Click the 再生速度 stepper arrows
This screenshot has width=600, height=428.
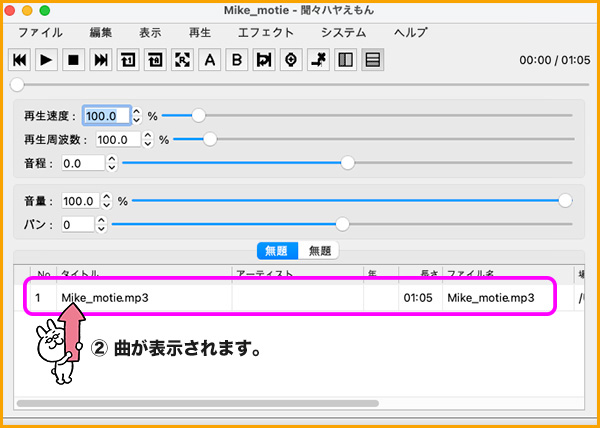[137, 116]
